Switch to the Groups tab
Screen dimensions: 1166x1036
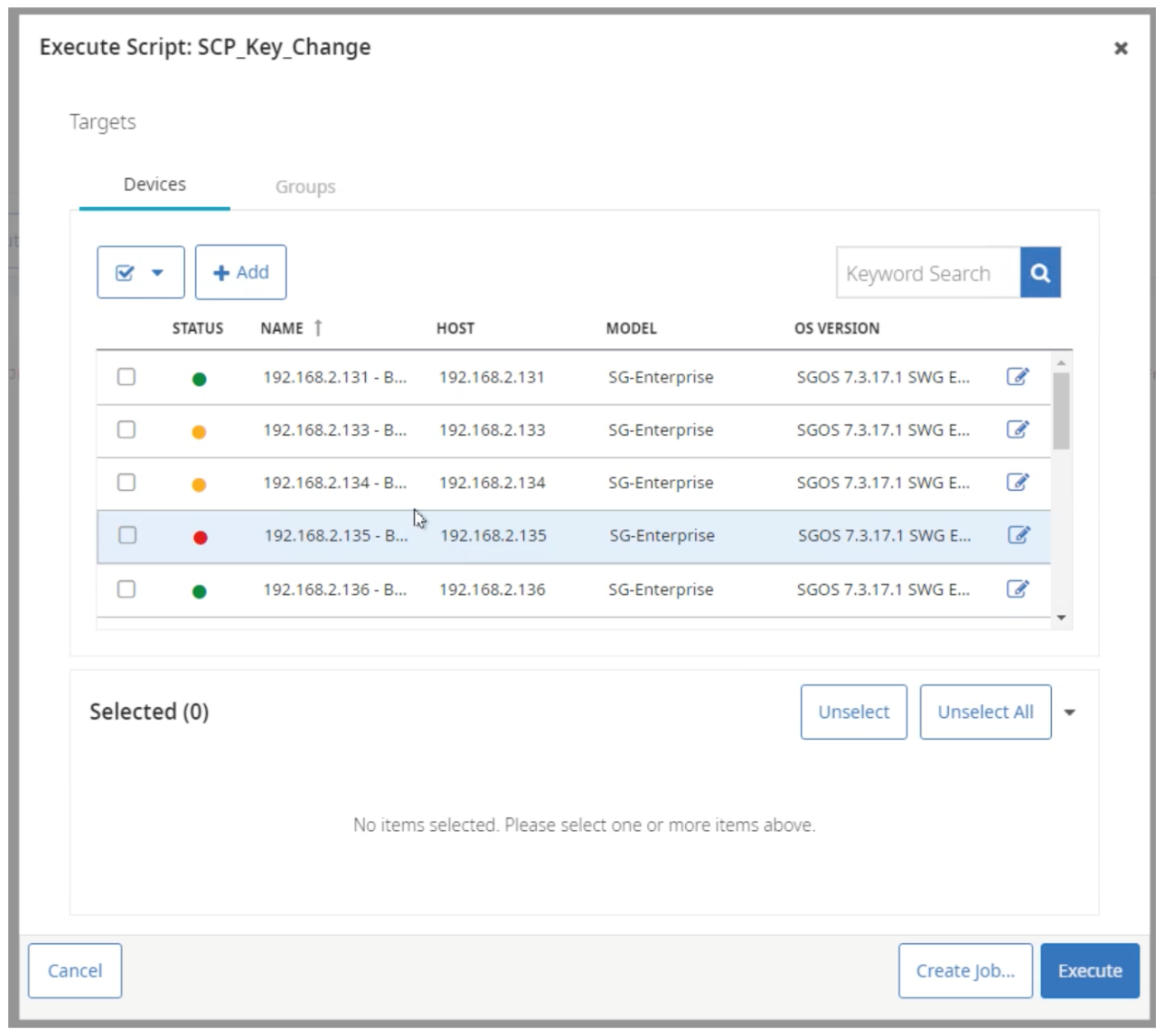tap(305, 187)
